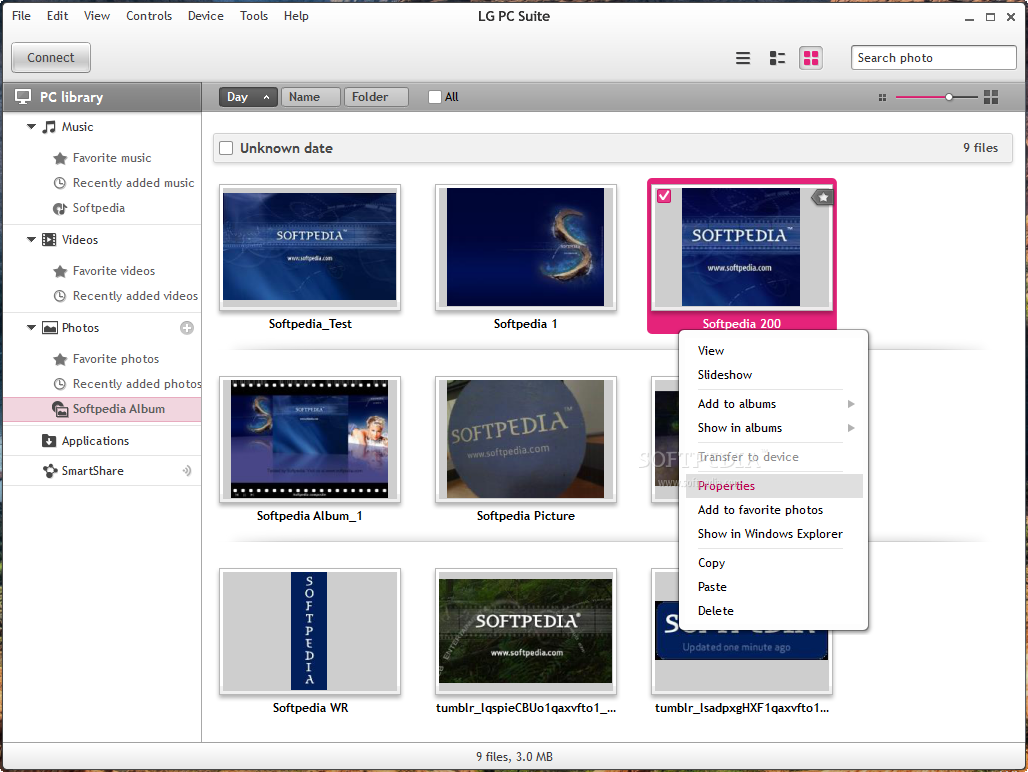Click the Favorite photos star icon
This screenshot has height=772, width=1028.
pyautogui.click(x=60, y=359)
